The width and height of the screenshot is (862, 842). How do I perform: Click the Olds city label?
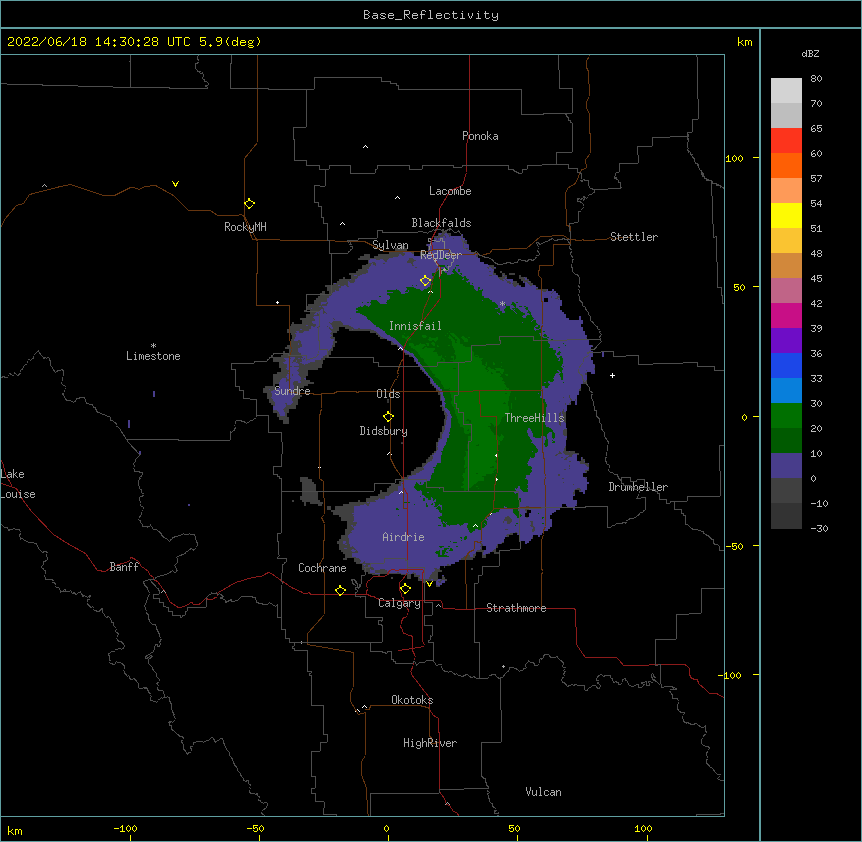pos(388,394)
